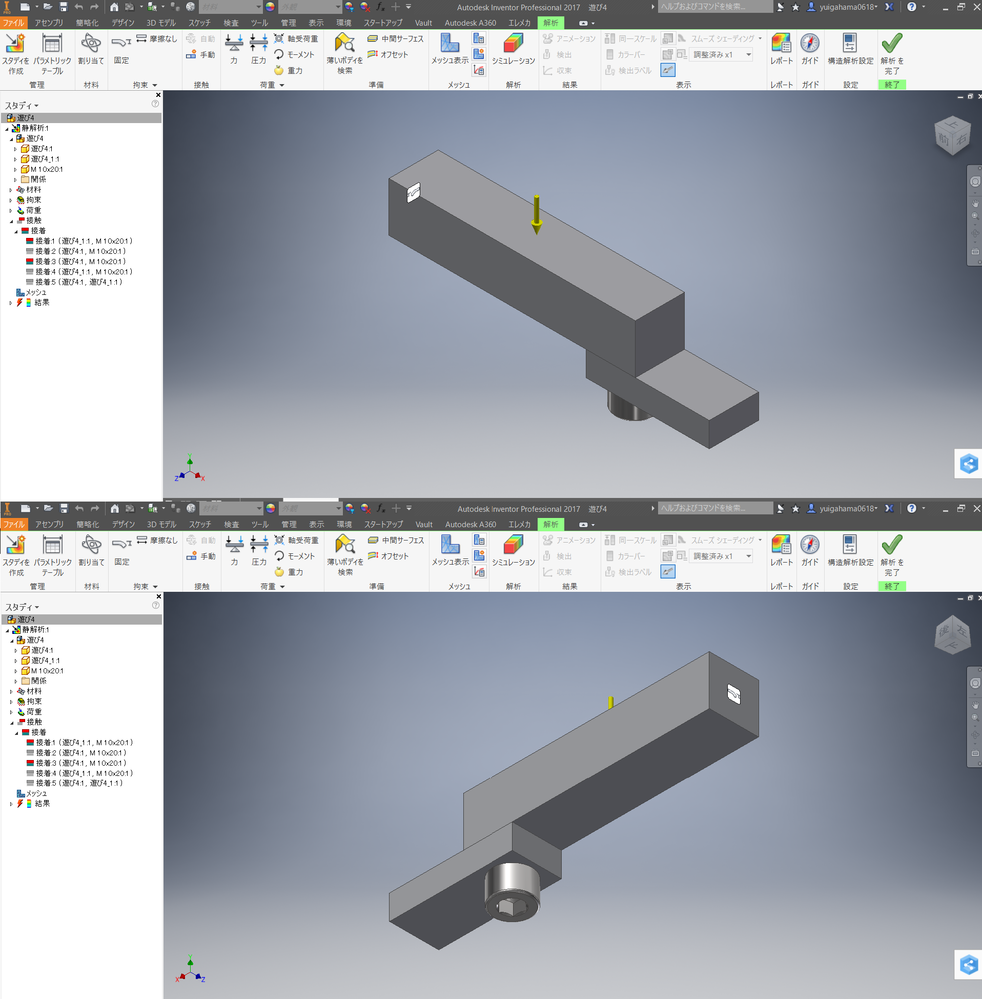The image size is (982, 999).
Task: Collapse 接触 node in lower browser tree
Action: pyautogui.click(x=11, y=721)
